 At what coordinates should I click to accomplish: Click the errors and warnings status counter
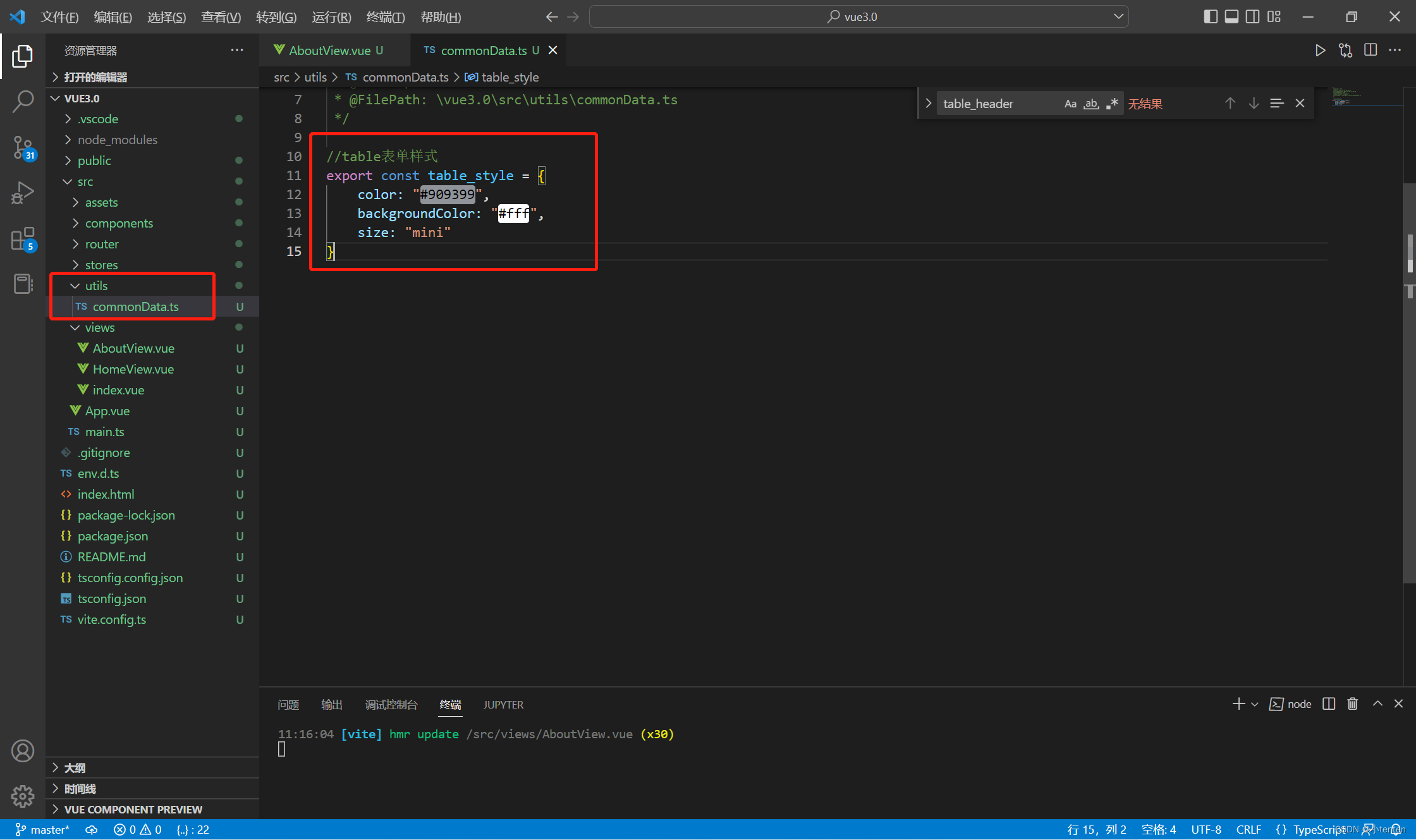137,830
